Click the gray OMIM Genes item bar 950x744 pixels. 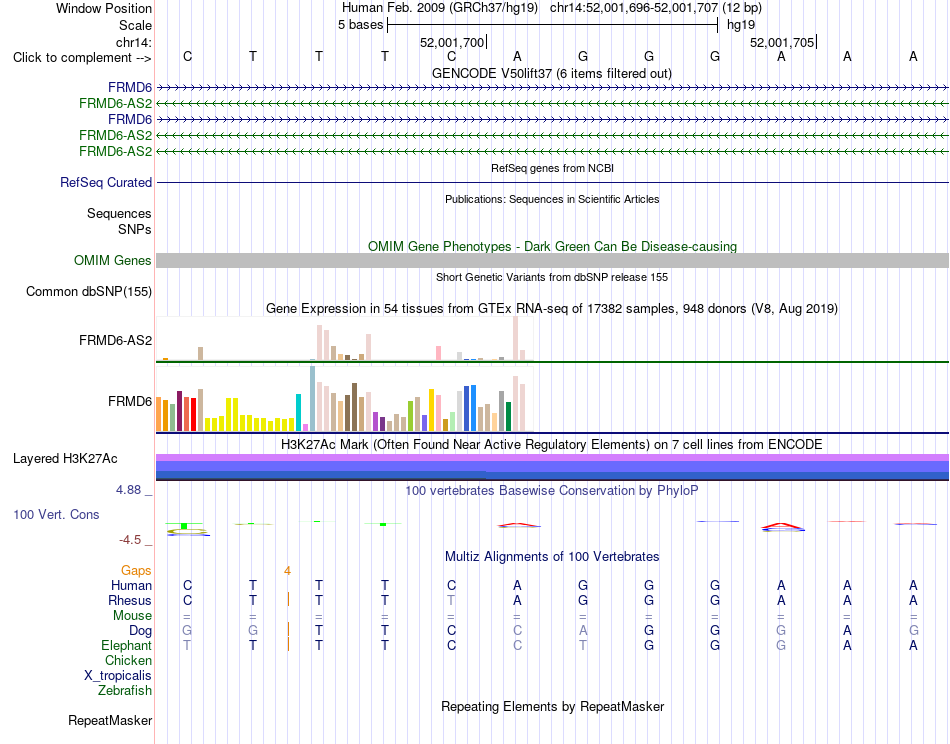point(552,261)
